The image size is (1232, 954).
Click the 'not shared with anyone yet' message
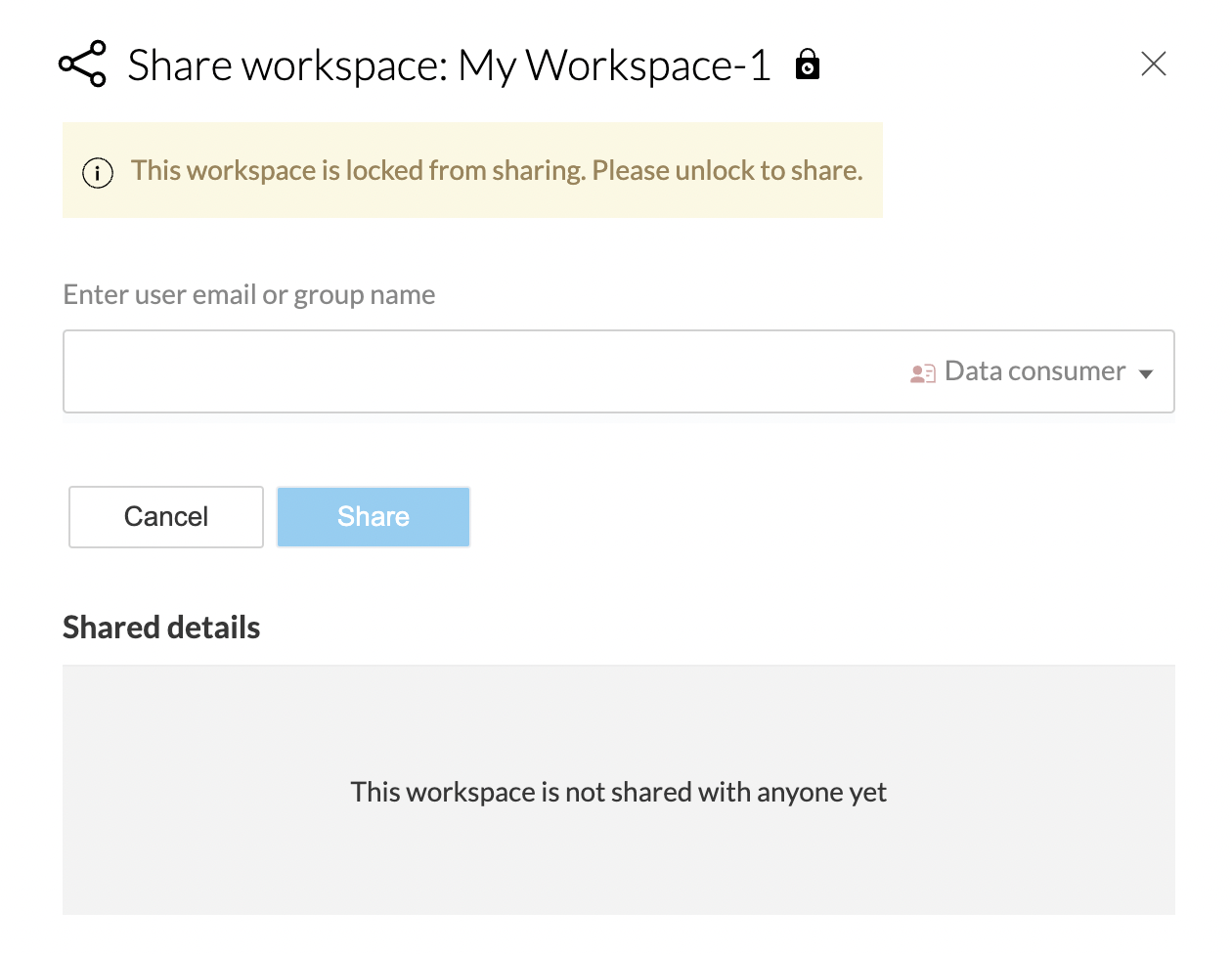point(618,792)
